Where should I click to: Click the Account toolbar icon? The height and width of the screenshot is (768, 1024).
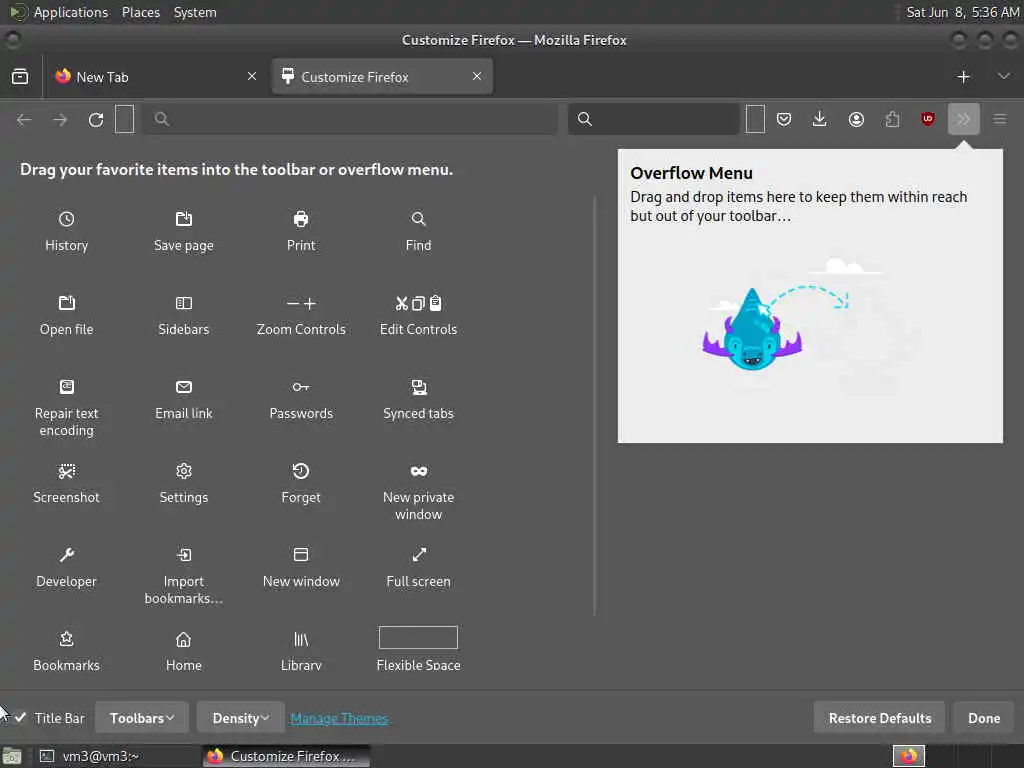[x=856, y=119]
